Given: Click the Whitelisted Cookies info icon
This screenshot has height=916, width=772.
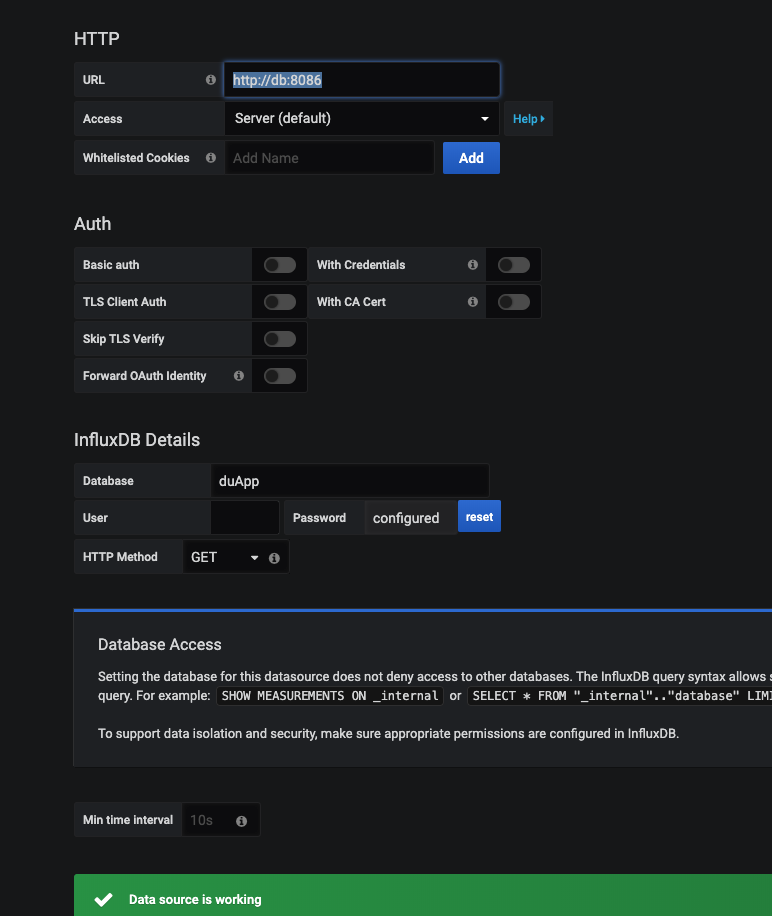Looking at the screenshot, I should 211,158.
